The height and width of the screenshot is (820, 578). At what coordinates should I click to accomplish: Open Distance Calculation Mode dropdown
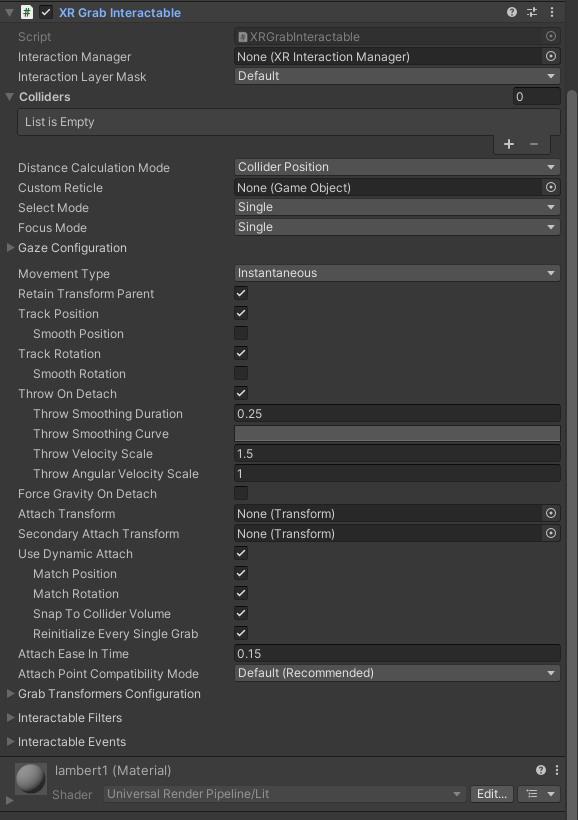pos(397,167)
